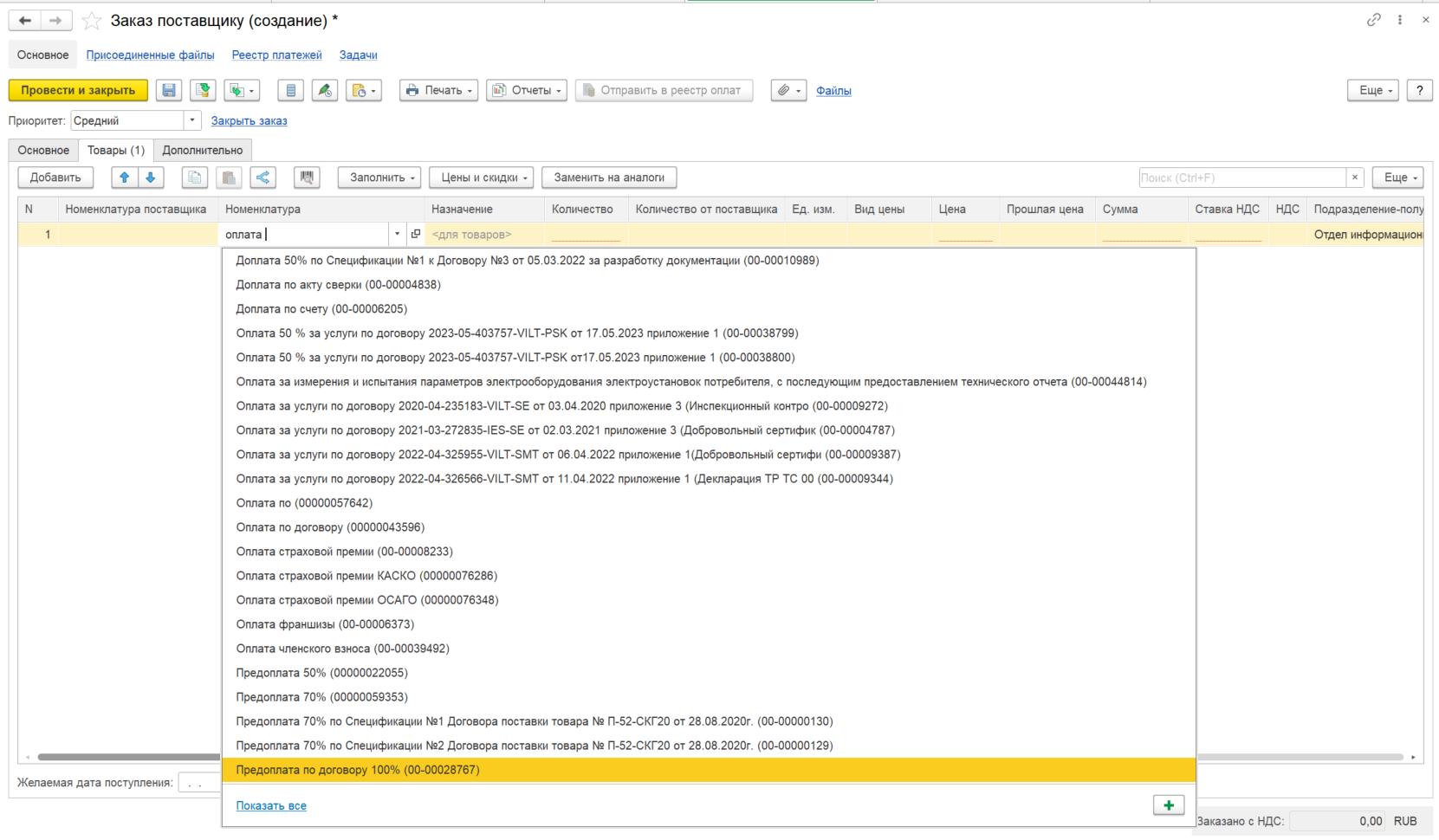The width and height of the screenshot is (1439, 840).
Task: Open the Цены и скидки dropdown
Action: click(x=482, y=178)
